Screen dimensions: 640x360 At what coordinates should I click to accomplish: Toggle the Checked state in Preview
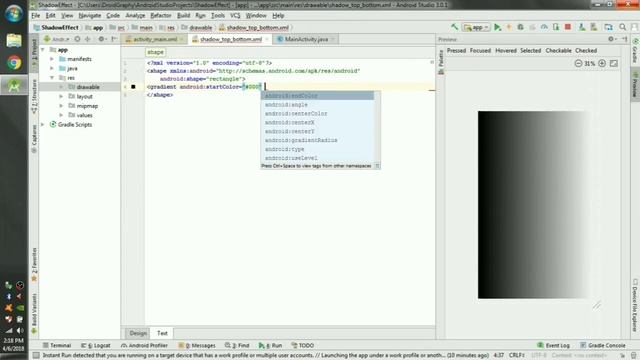586,51
